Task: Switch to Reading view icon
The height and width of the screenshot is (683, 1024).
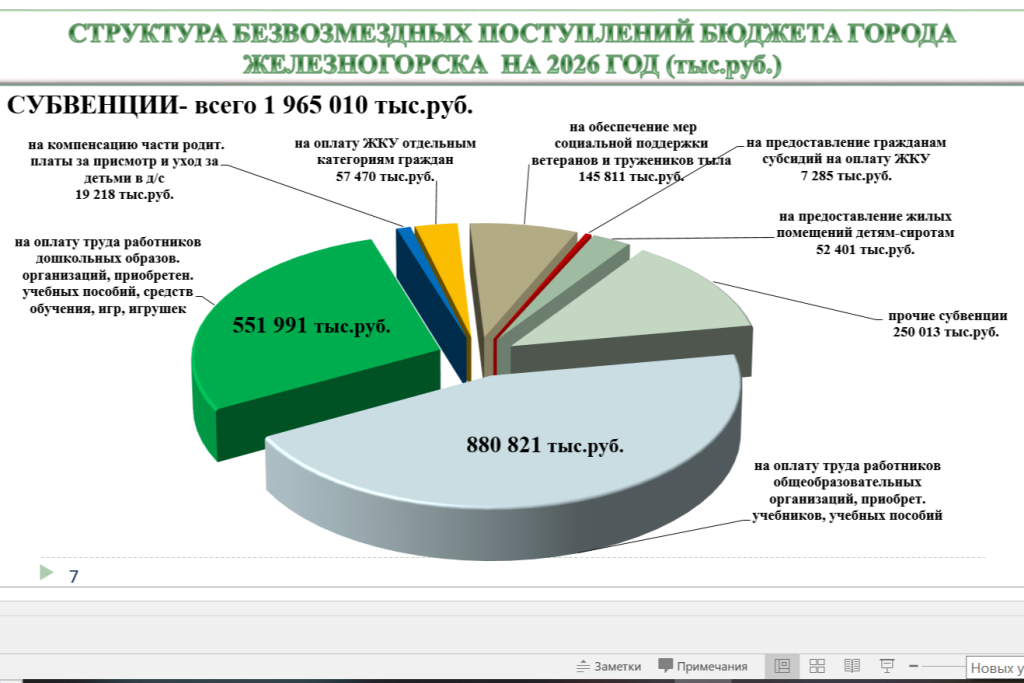Action: [851, 666]
